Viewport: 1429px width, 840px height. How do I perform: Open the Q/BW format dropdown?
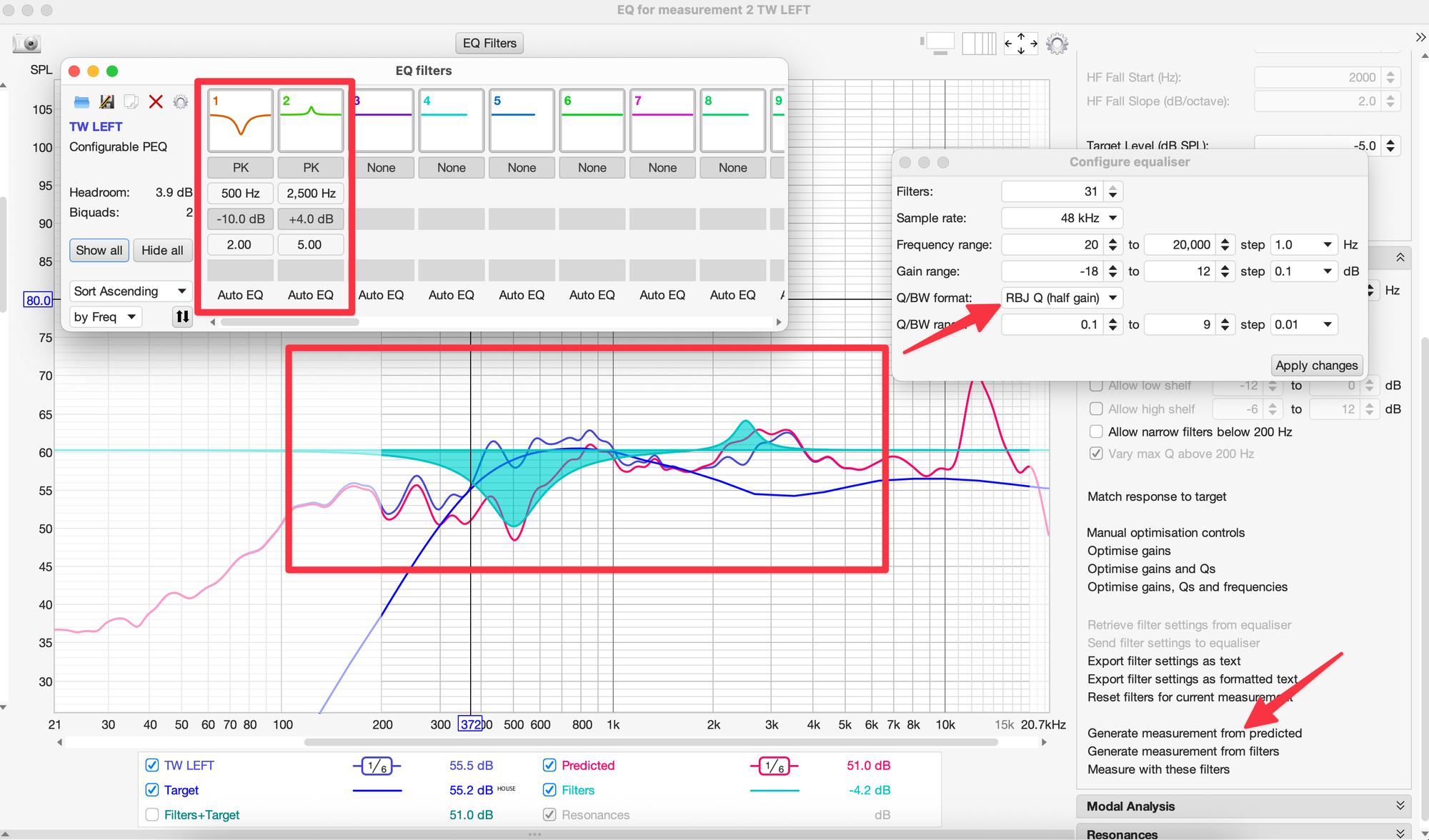[x=1061, y=298]
